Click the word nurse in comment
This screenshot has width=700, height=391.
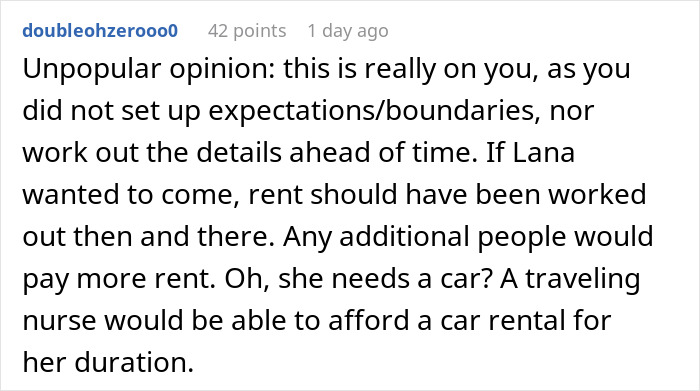59,321
